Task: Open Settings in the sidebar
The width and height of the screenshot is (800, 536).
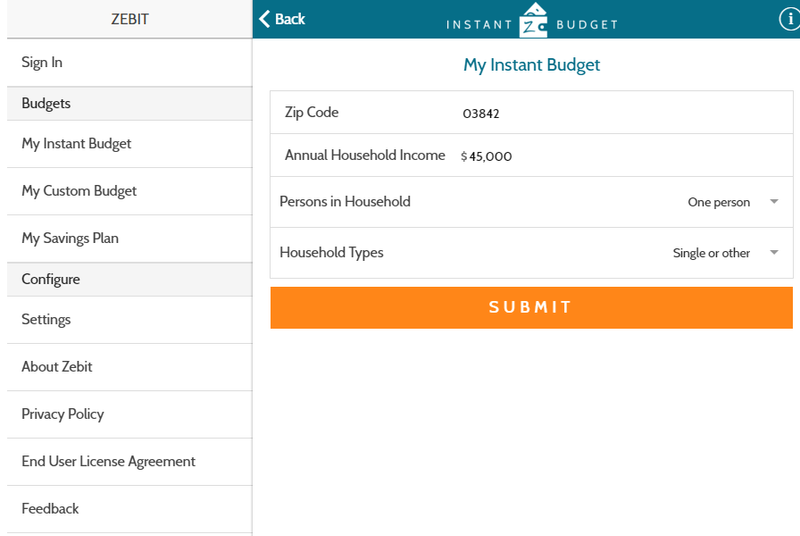Action: point(130,320)
